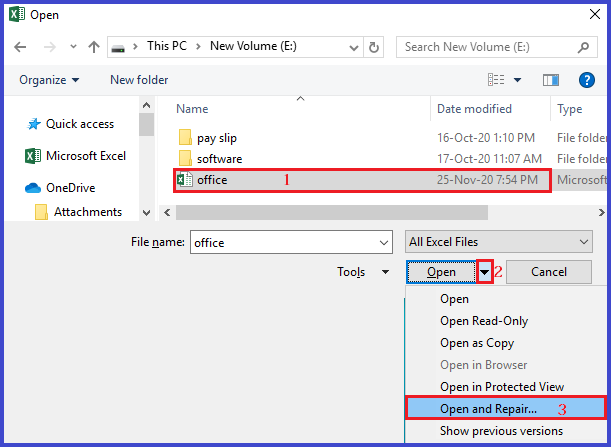Open the view options dropdown arrow
The image size is (611, 447).
point(517,80)
